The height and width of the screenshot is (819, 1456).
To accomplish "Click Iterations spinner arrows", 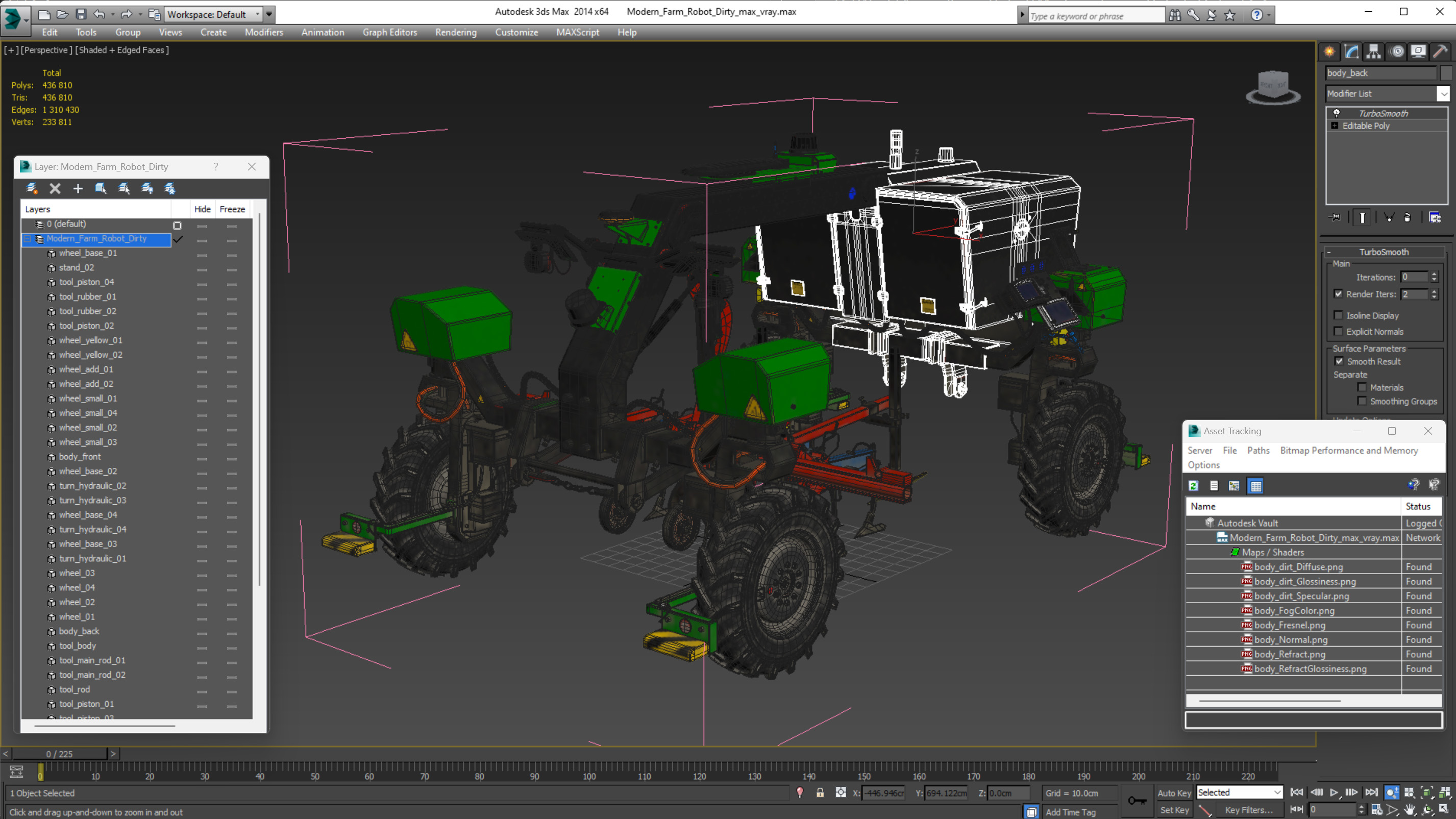I will [1434, 277].
